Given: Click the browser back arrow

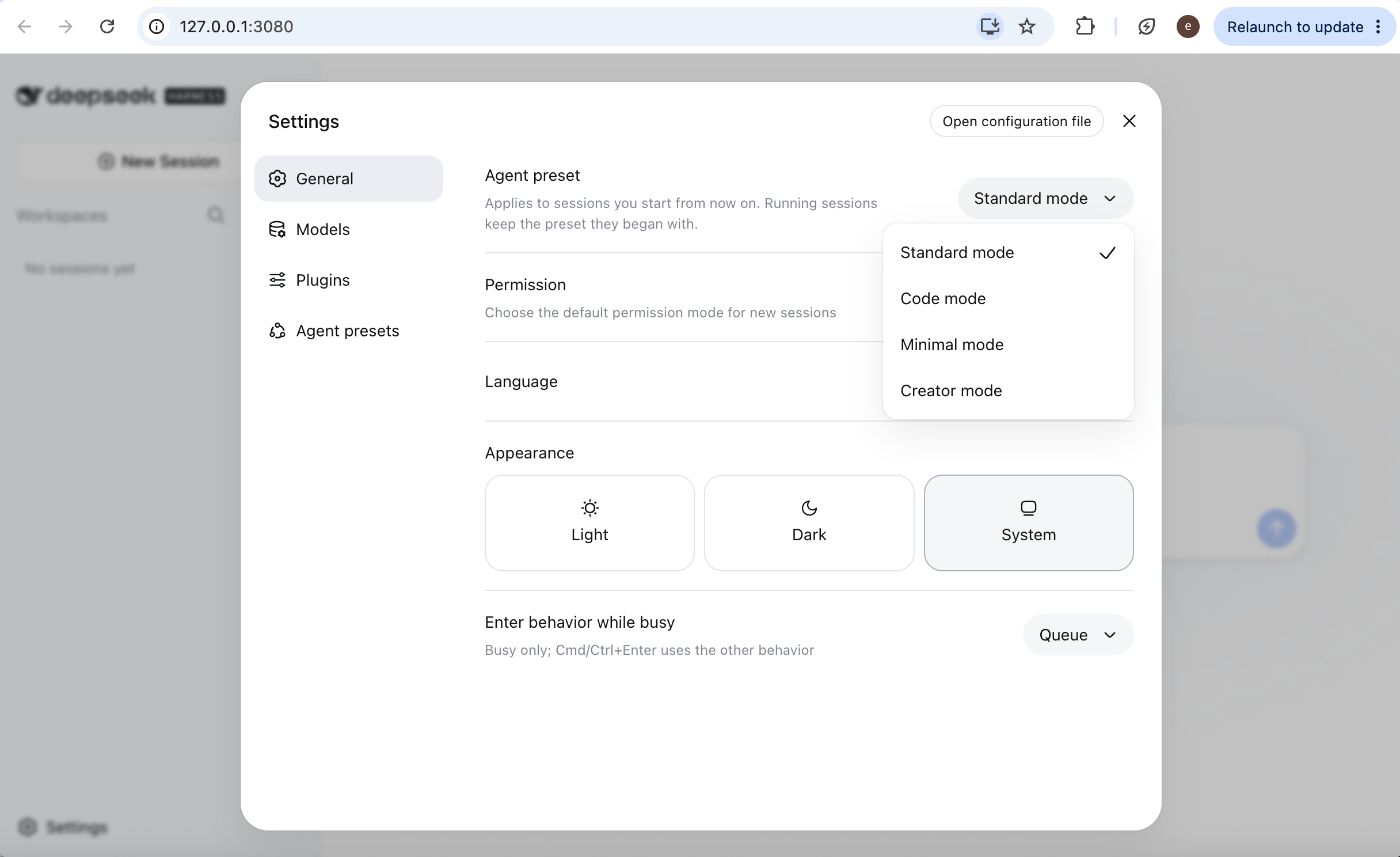Looking at the screenshot, I should coord(24,26).
